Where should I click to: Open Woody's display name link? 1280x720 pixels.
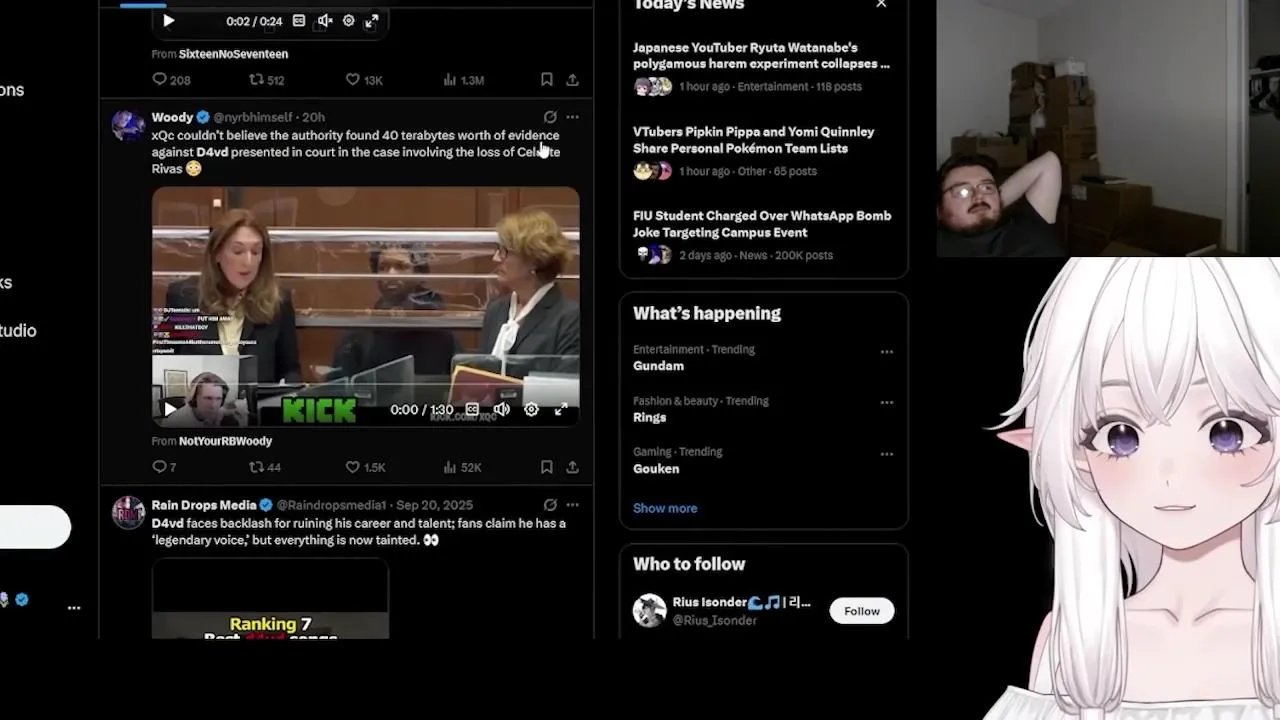point(172,117)
